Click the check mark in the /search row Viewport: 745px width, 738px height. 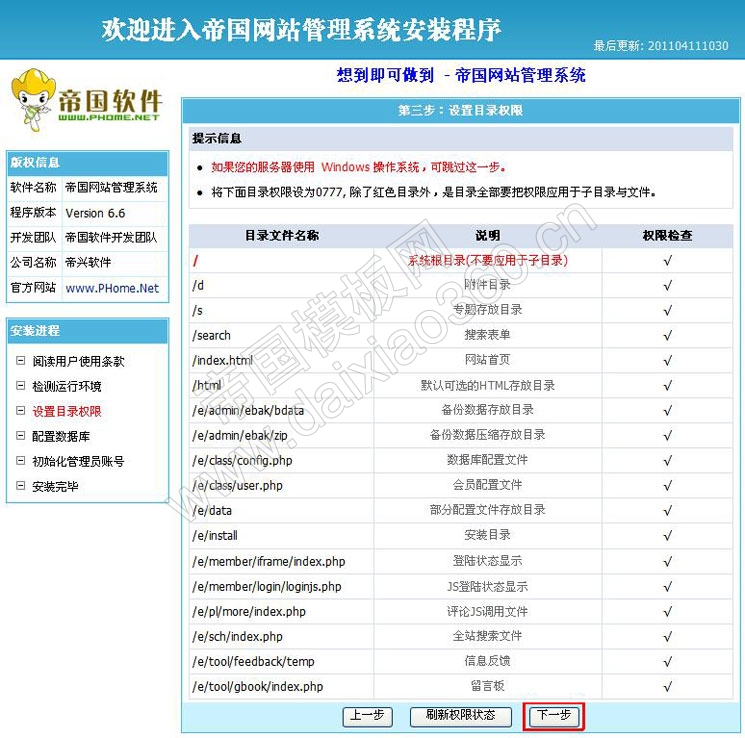coord(667,335)
